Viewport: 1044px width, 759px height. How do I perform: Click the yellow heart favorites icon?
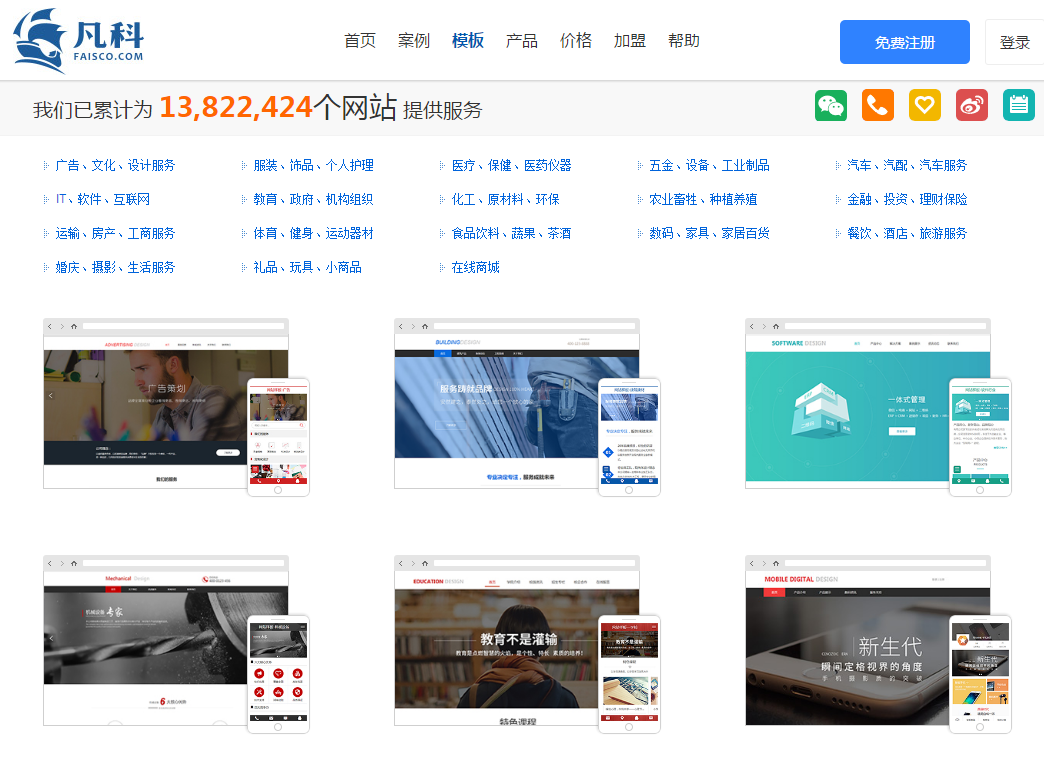click(x=924, y=105)
